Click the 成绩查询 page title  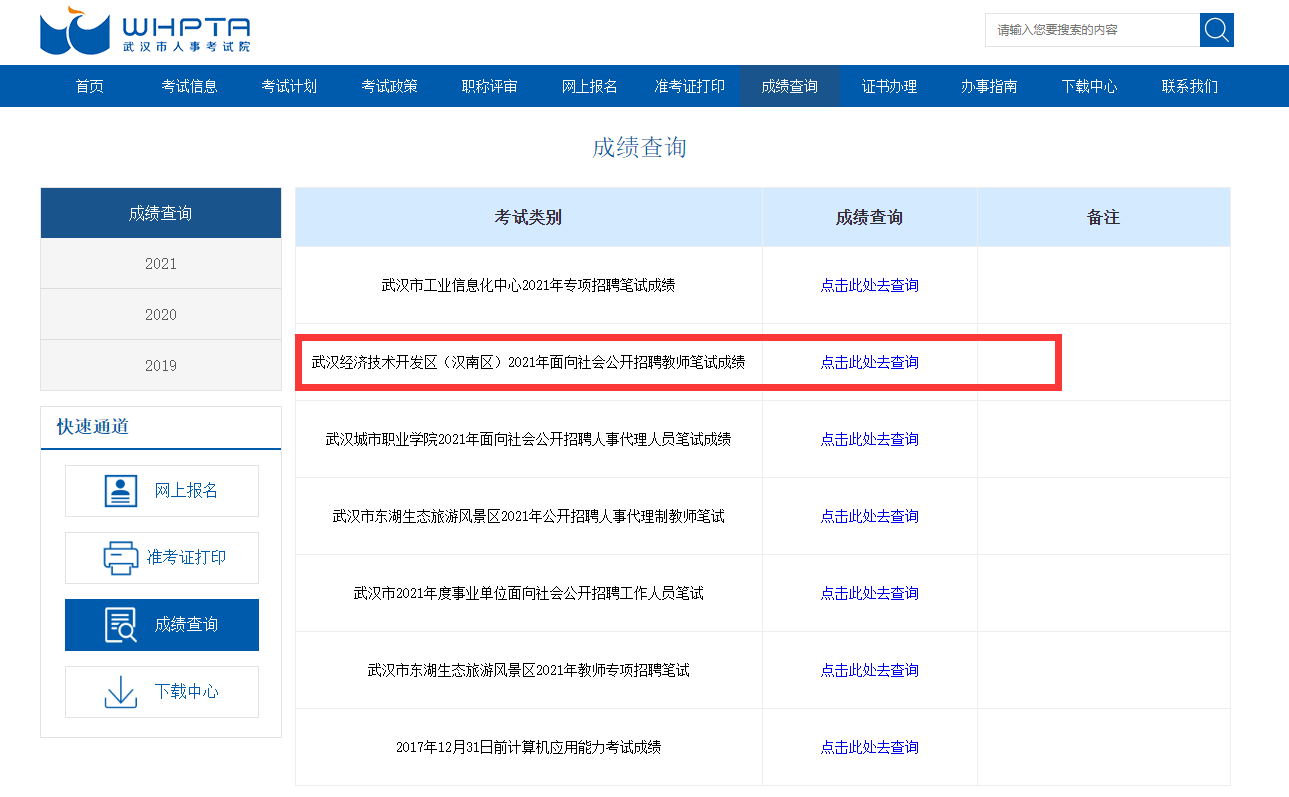click(640, 148)
